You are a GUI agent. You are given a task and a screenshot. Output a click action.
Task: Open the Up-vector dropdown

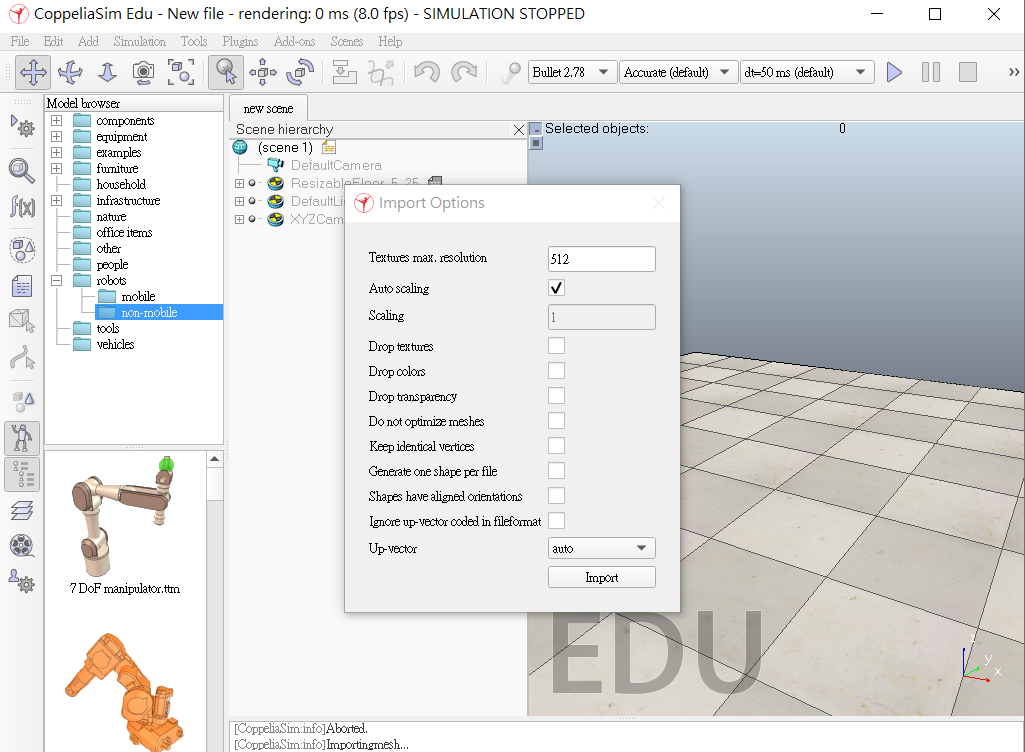pyautogui.click(x=601, y=548)
